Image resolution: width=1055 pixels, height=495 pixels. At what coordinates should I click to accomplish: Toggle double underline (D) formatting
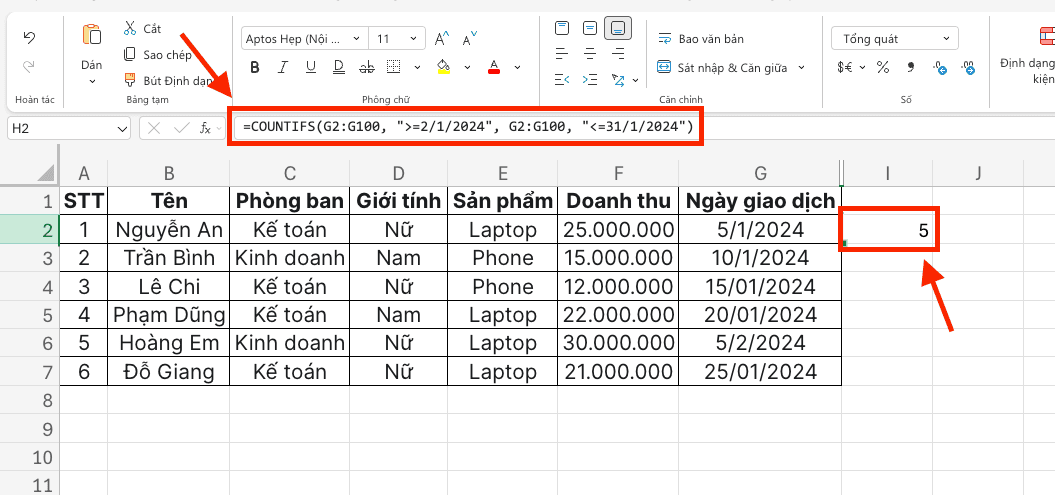(x=338, y=67)
